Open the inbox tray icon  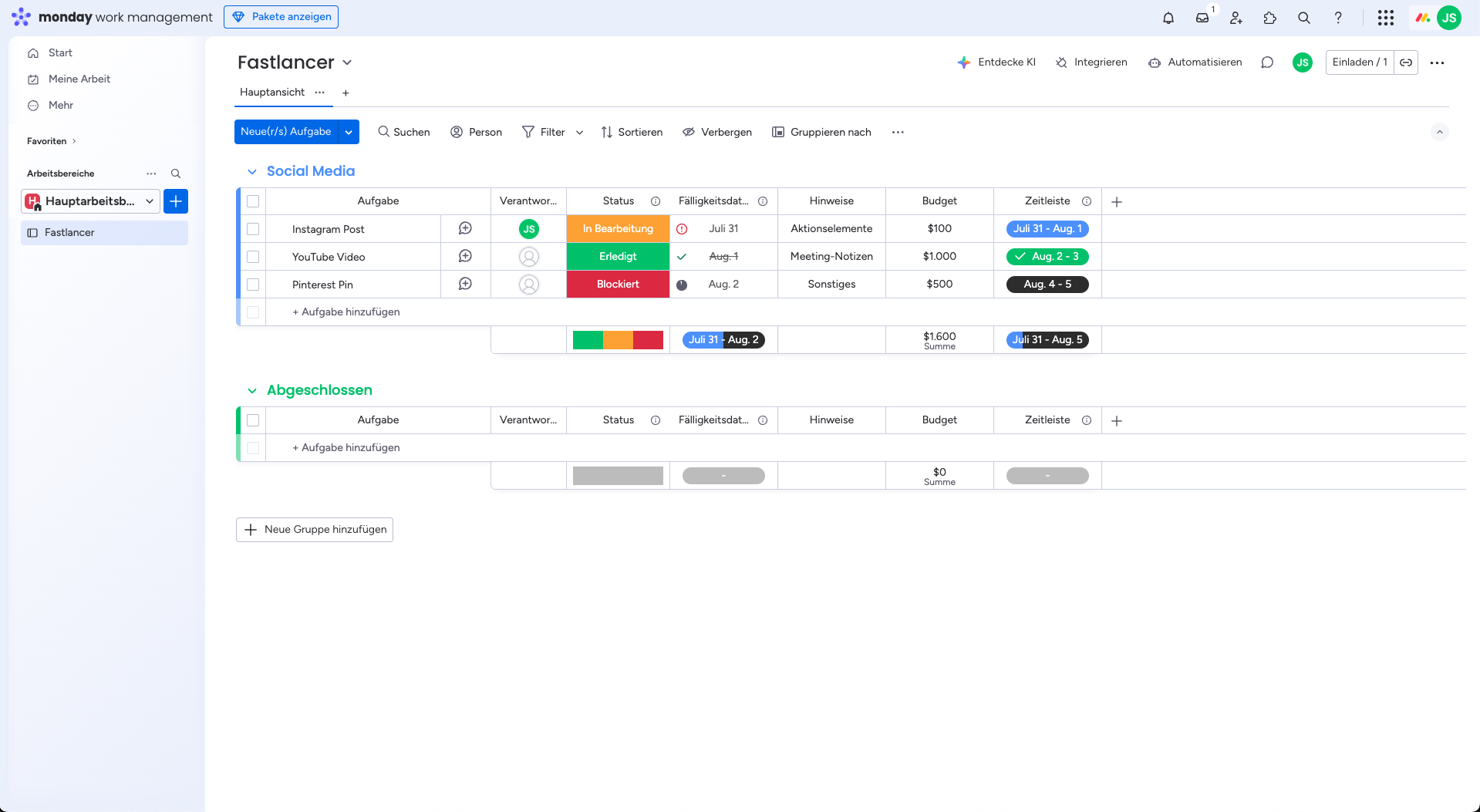tap(1202, 18)
